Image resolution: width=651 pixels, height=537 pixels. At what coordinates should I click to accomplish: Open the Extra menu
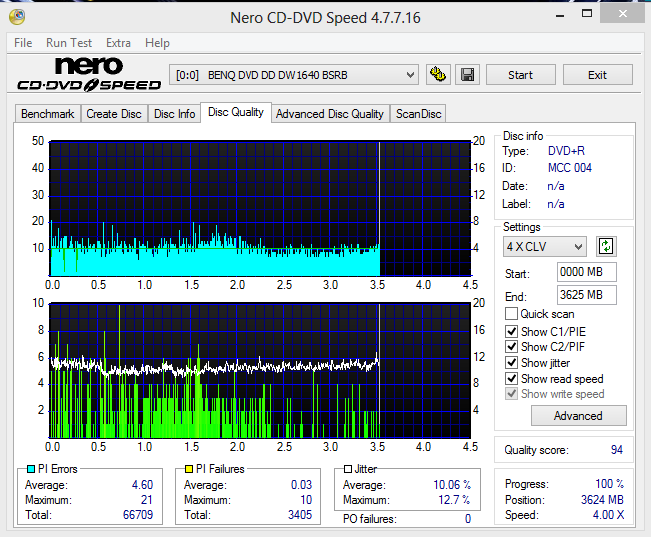point(118,43)
